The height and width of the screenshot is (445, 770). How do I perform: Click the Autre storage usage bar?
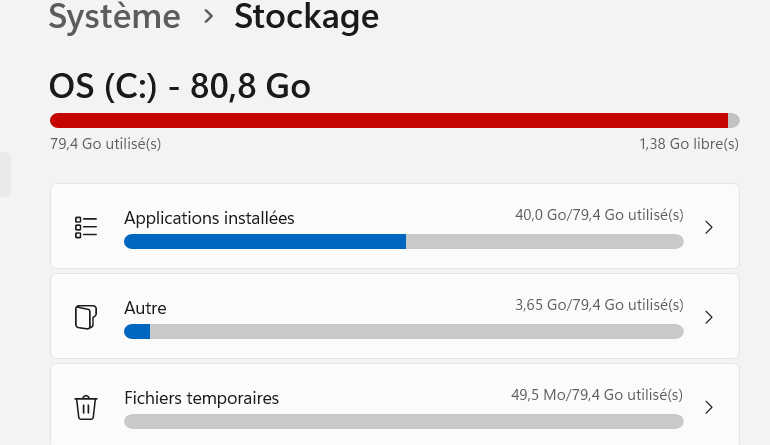[x=403, y=331]
